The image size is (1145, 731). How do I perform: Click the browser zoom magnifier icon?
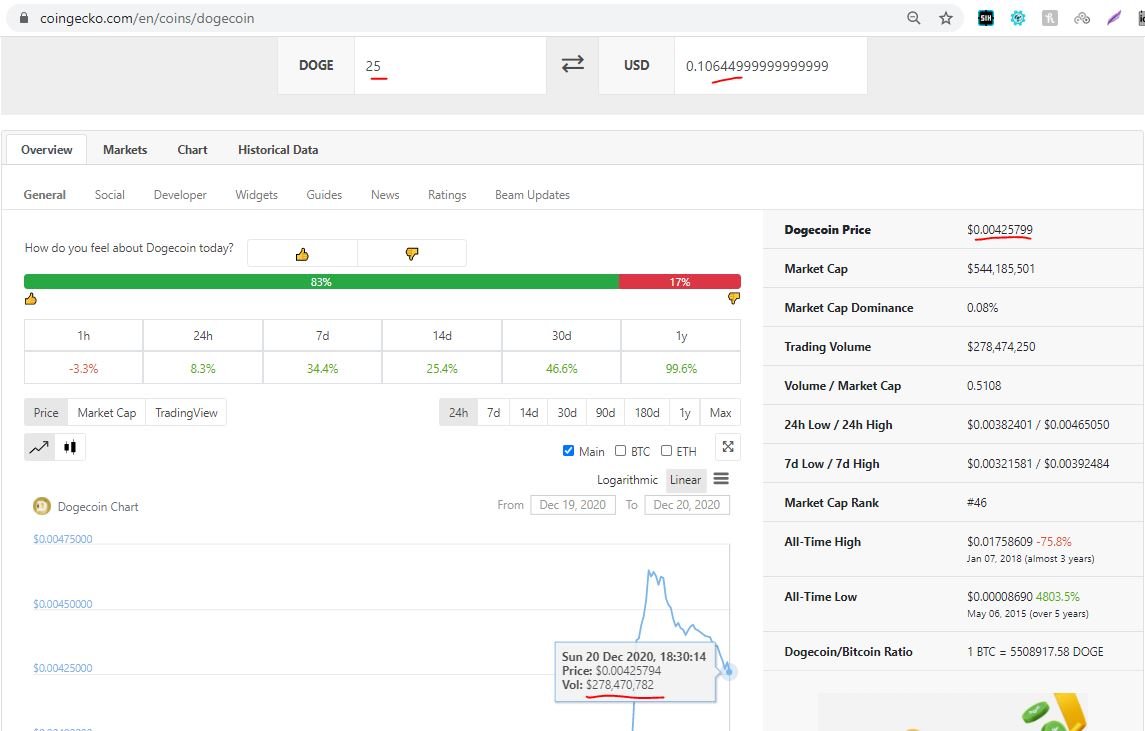(913, 18)
